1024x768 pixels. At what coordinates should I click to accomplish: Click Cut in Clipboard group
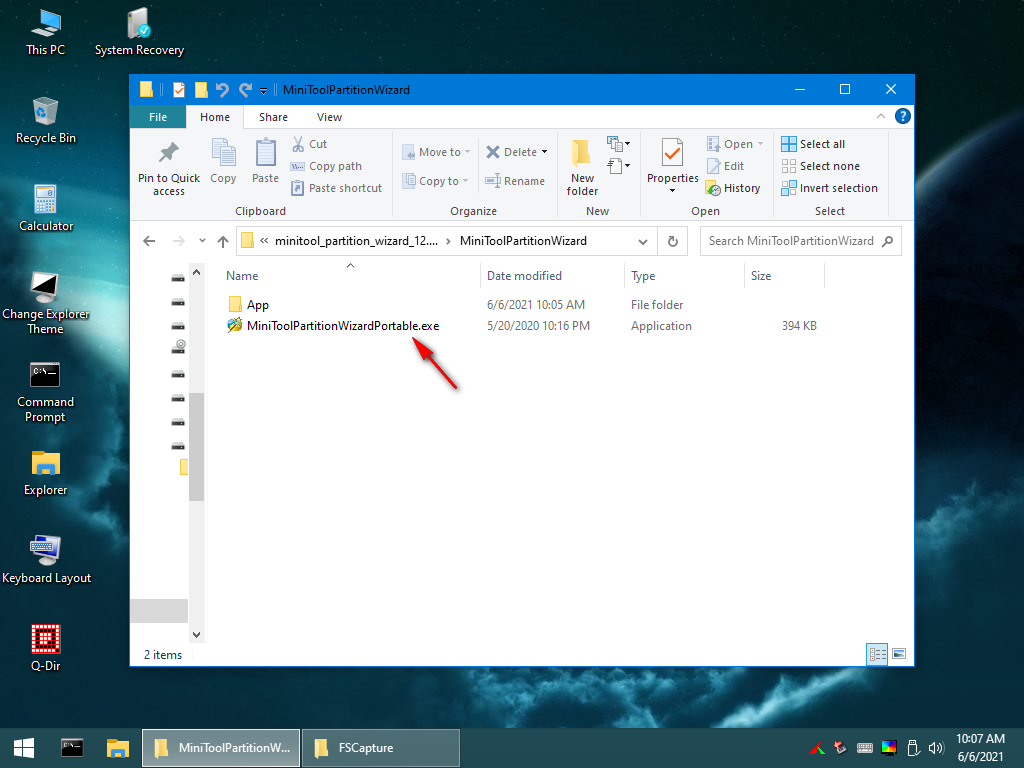click(310, 144)
